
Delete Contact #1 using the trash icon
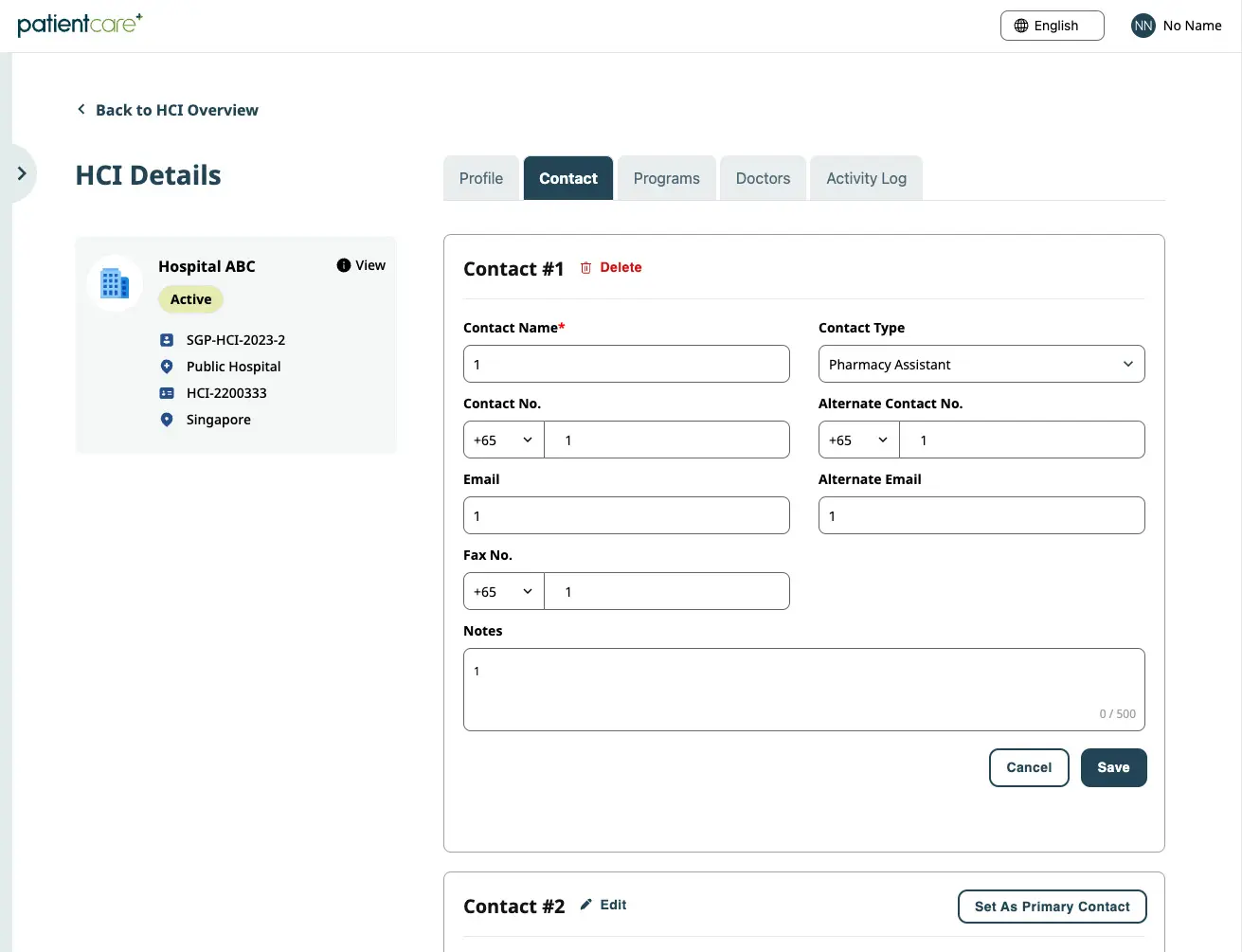coord(584,267)
